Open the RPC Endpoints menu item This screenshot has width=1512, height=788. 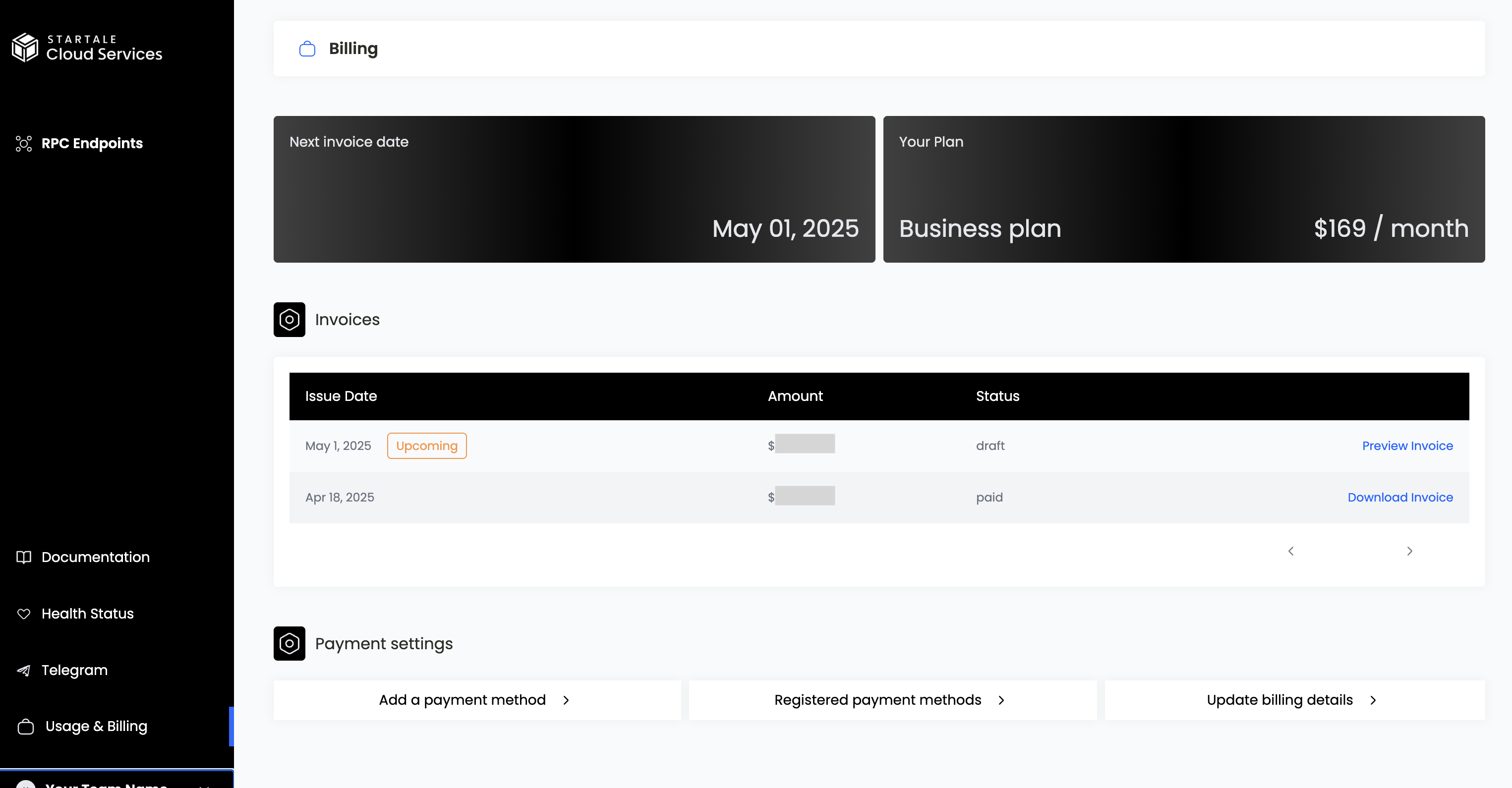tap(92, 144)
